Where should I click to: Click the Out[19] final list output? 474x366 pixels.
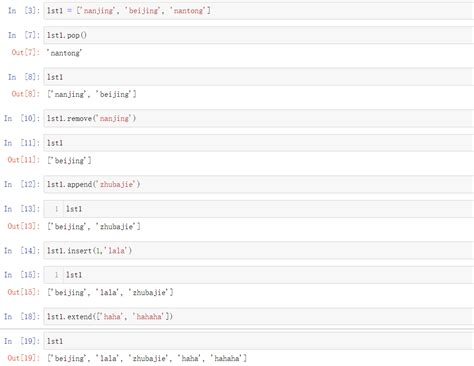147,359
